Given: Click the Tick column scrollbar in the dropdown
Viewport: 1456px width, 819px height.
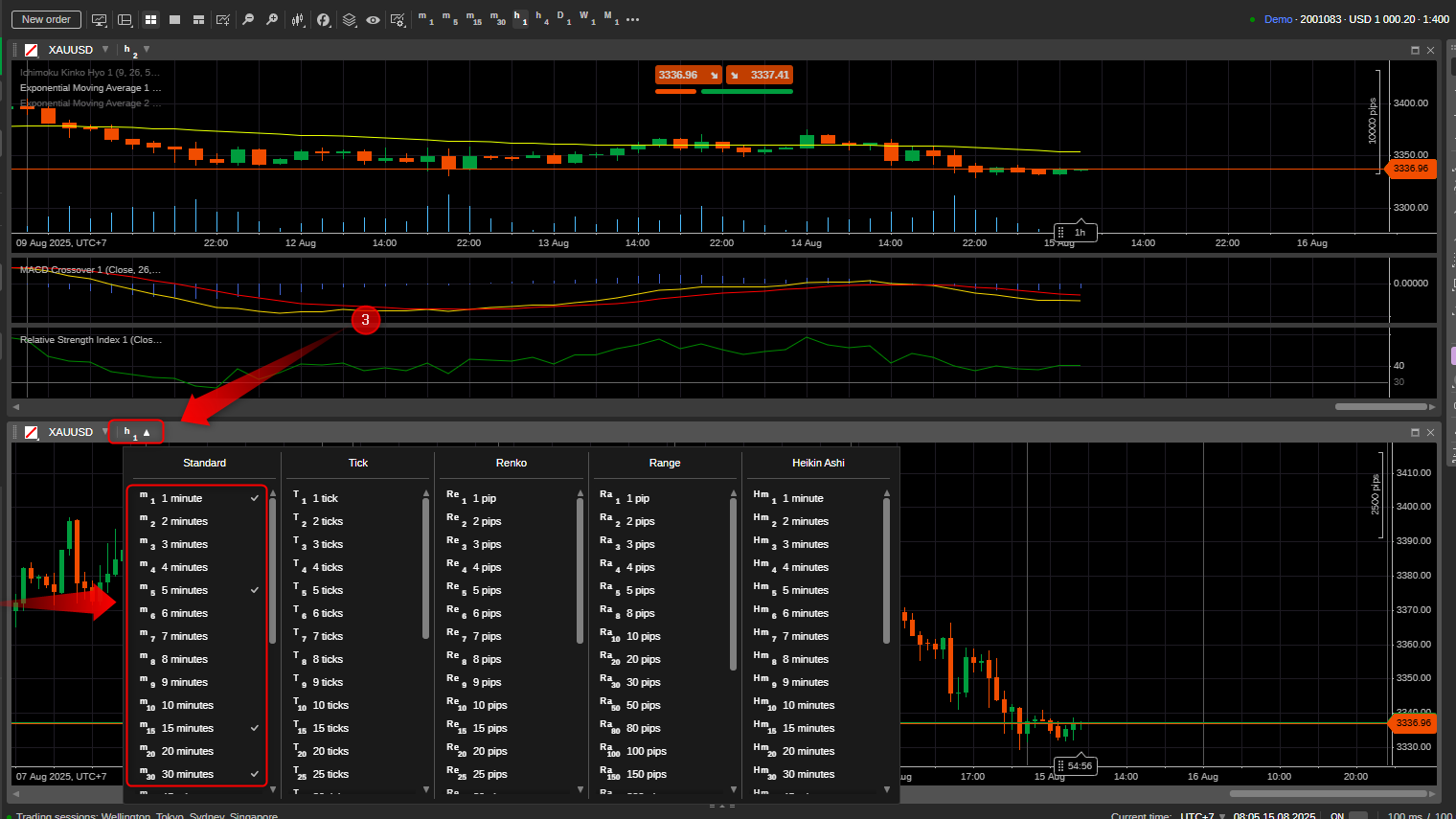Looking at the screenshot, I should 426,569.
